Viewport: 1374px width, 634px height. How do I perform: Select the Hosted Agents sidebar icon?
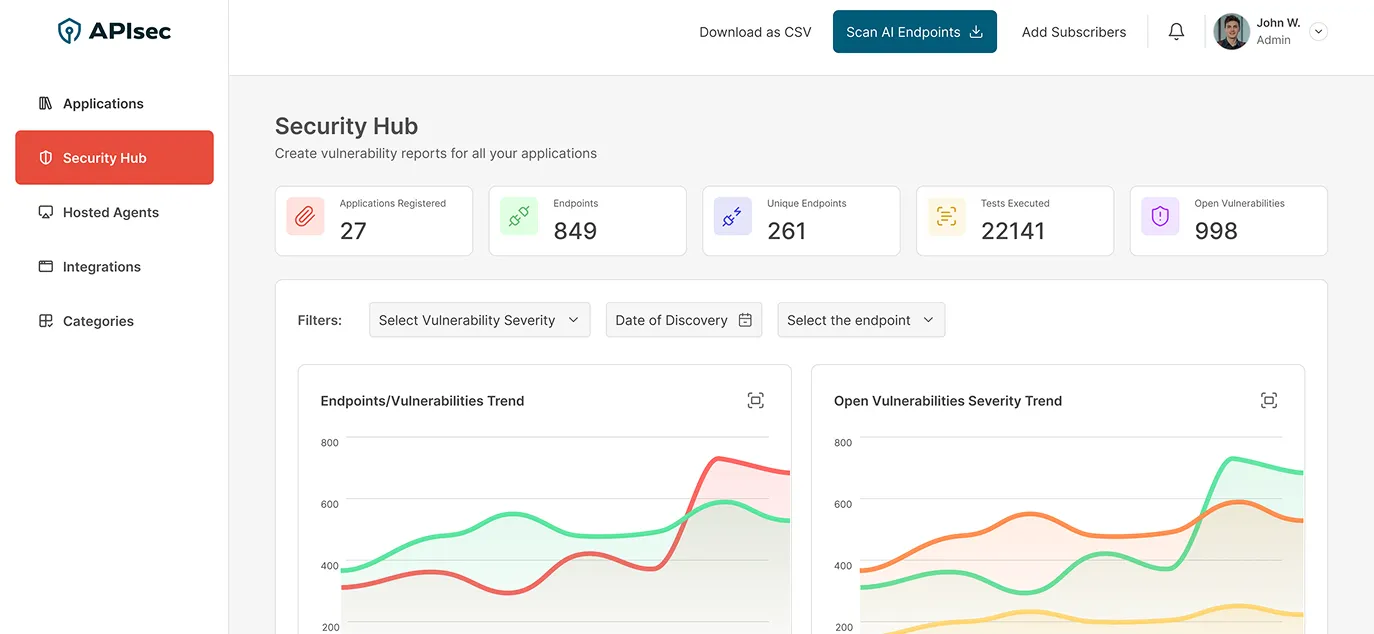(44, 212)
